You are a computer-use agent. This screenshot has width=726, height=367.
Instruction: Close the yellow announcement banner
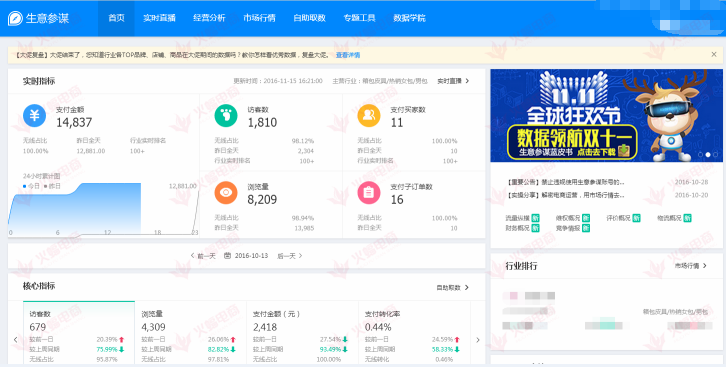coord(713,55)
